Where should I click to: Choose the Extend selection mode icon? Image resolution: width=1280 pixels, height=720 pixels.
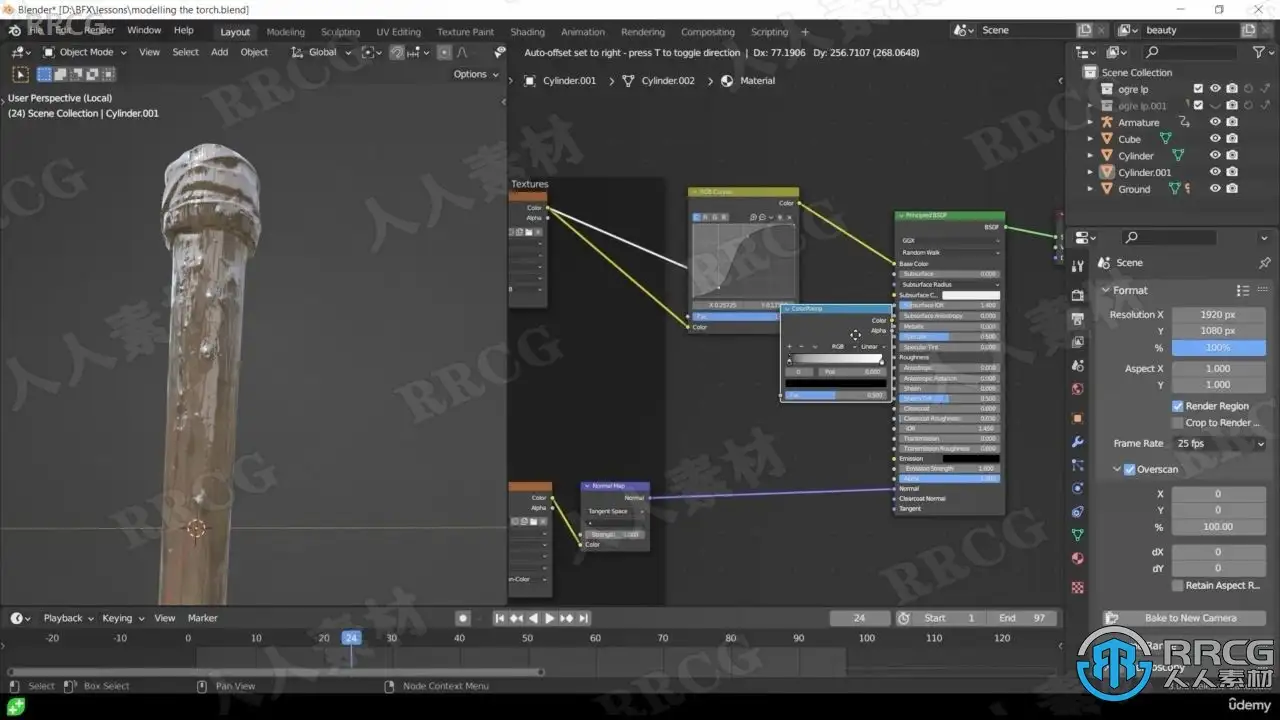coord(60,74)
